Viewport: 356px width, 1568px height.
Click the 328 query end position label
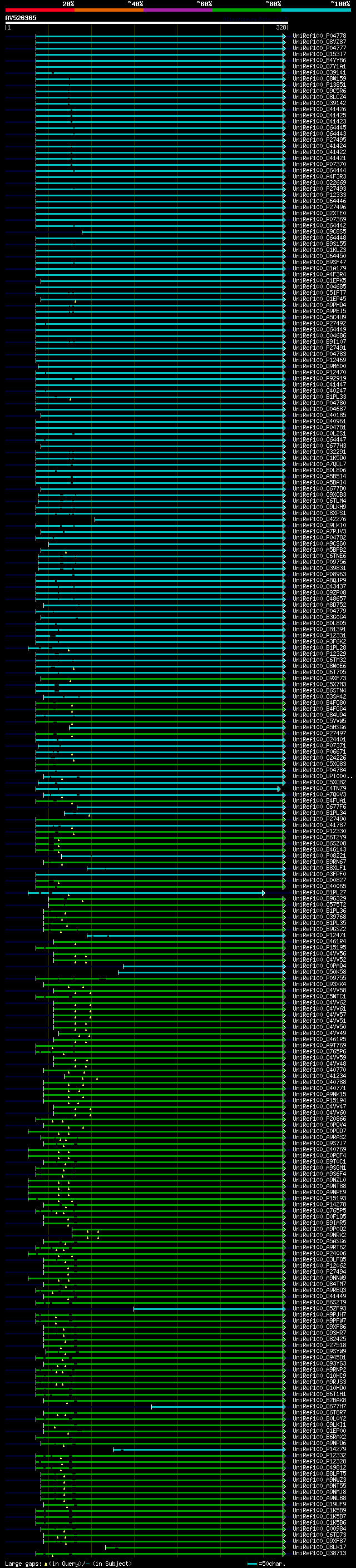click(281, 27)
